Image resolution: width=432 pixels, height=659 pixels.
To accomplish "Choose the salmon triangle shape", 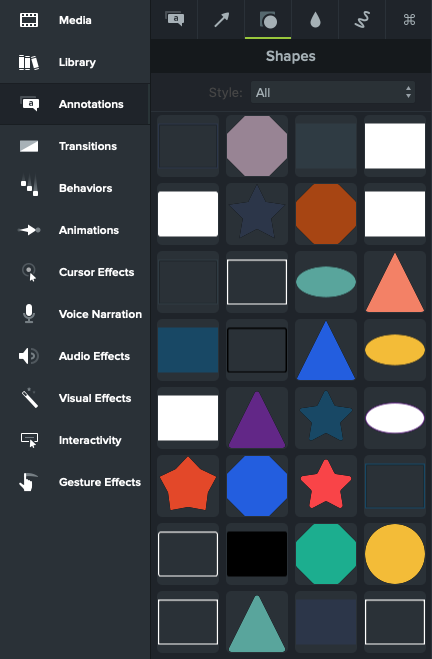I will click(395, 282).
